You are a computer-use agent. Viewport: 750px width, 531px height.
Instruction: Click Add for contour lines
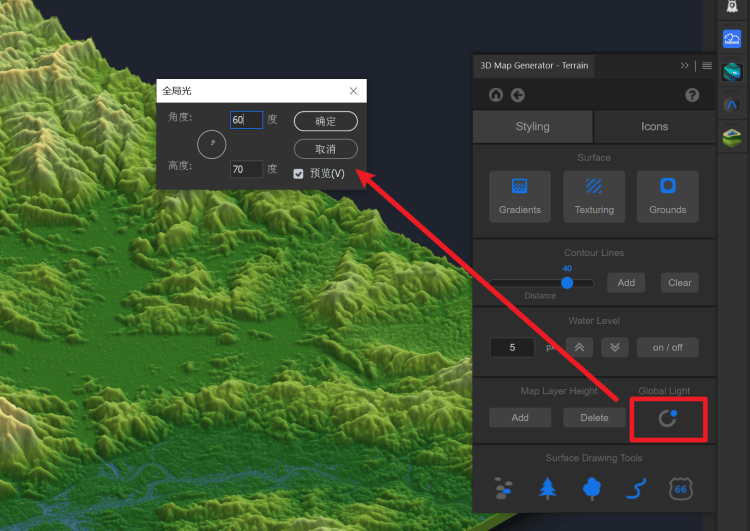coord(626,283)
